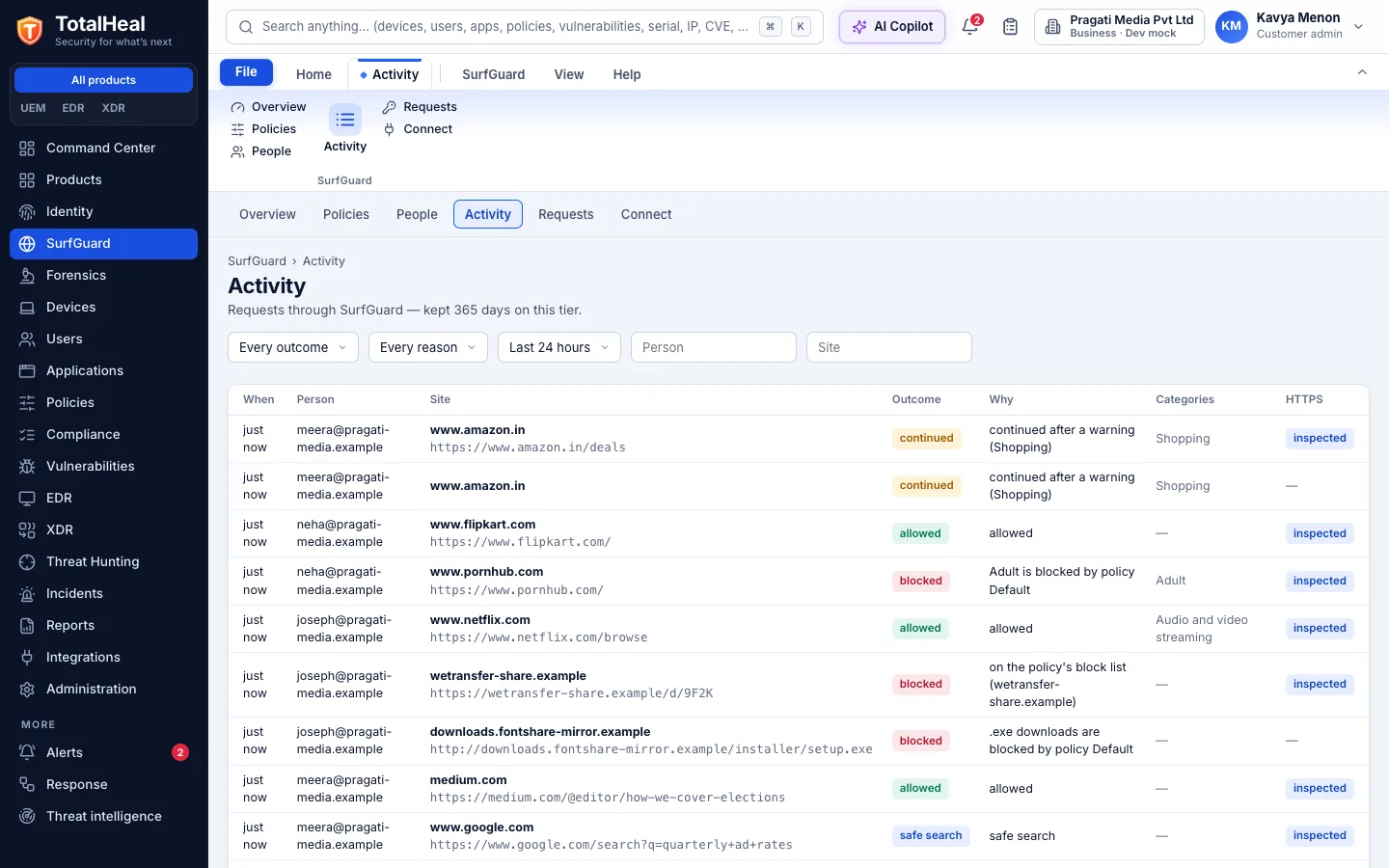Select the Requests sub-tab

point(566,214)
